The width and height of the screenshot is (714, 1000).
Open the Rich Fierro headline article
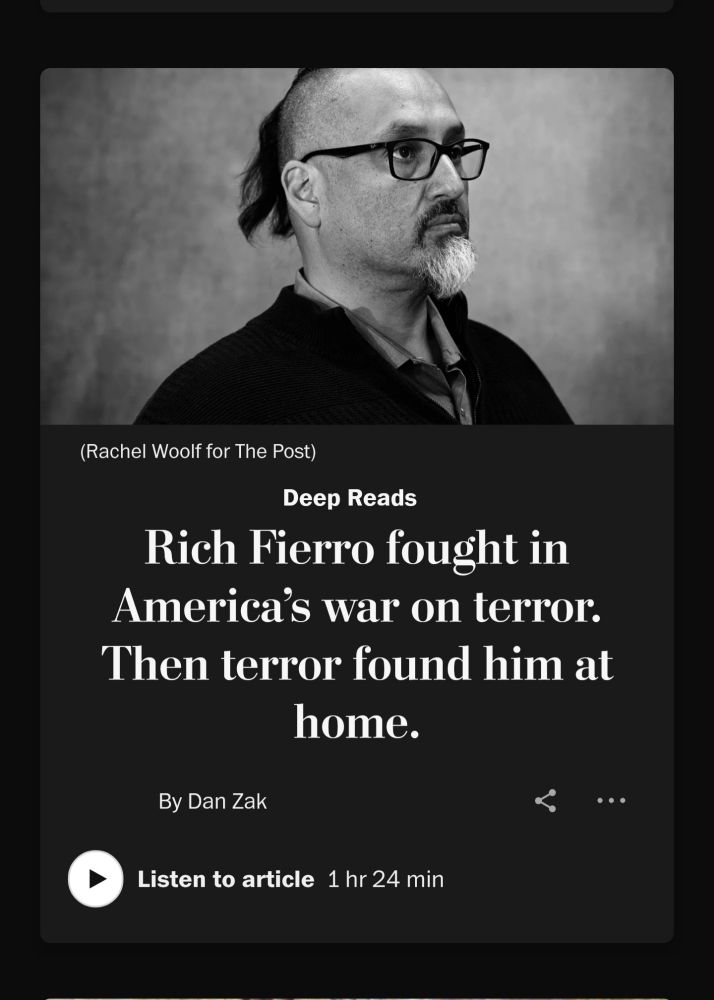point(356,635)
